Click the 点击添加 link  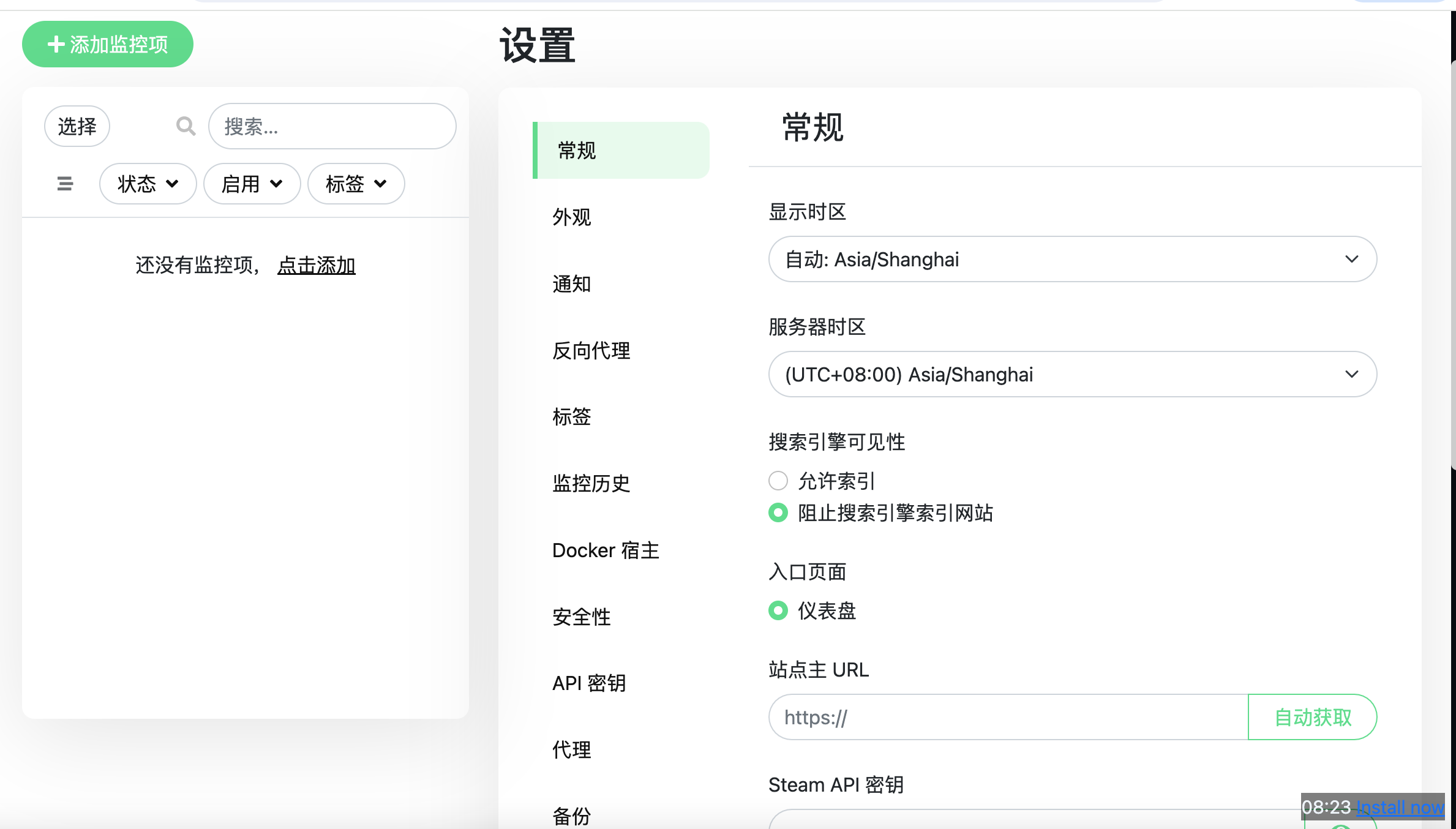tap(317, 265)
